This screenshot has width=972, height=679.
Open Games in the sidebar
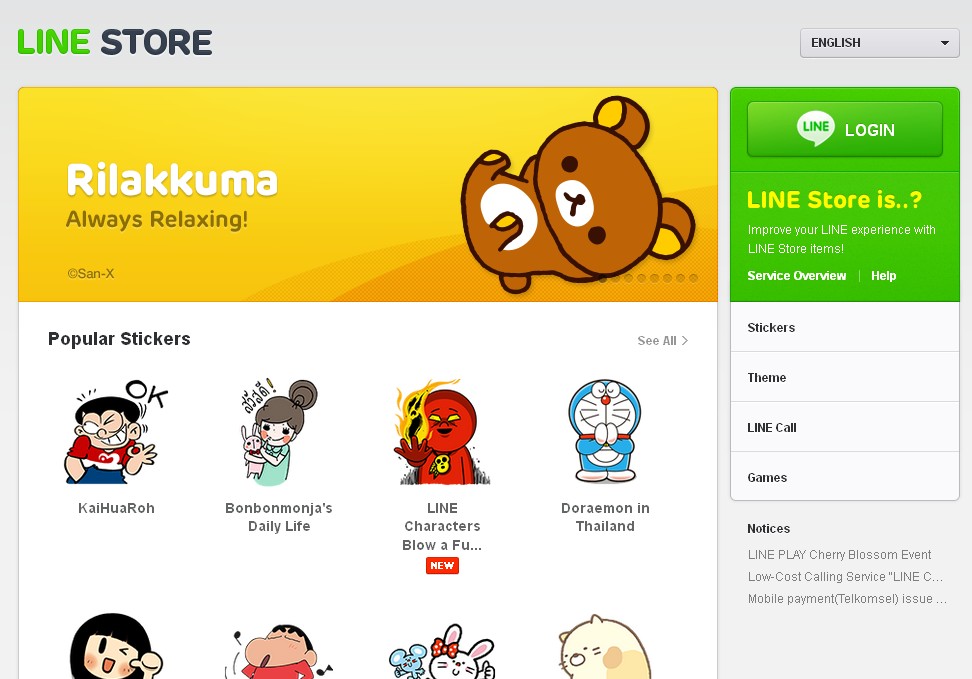coord(844,477)
